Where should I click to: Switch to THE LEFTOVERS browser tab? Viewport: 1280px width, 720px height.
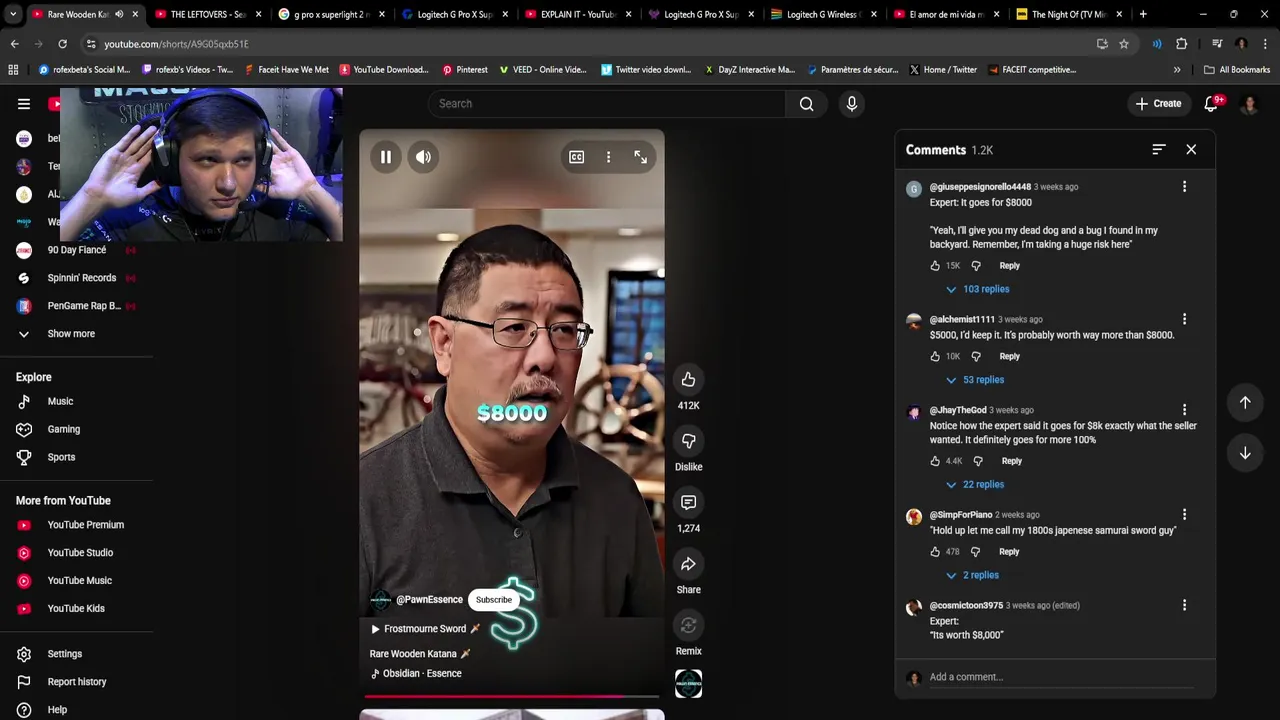(208, 15)
